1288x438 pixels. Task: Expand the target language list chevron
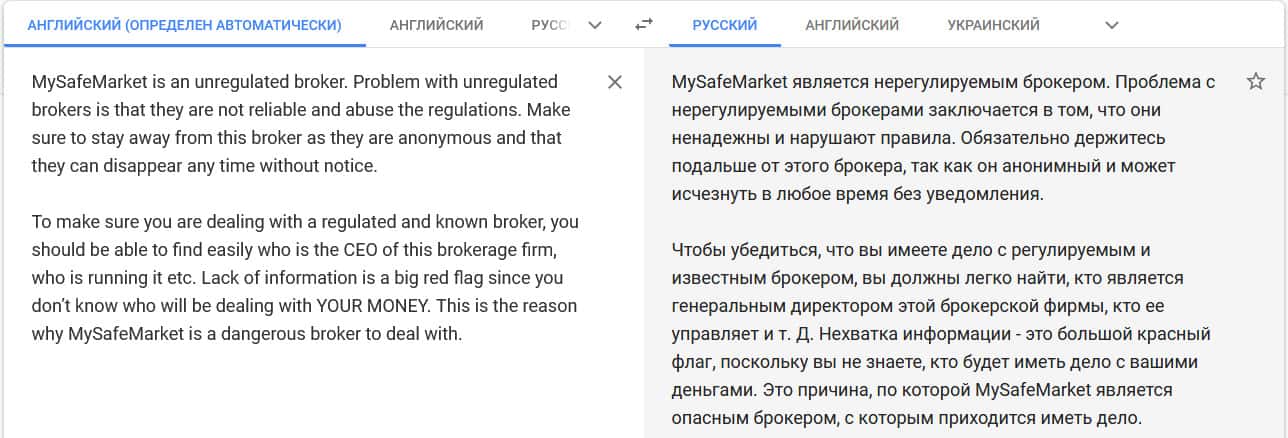[1111, 25]
